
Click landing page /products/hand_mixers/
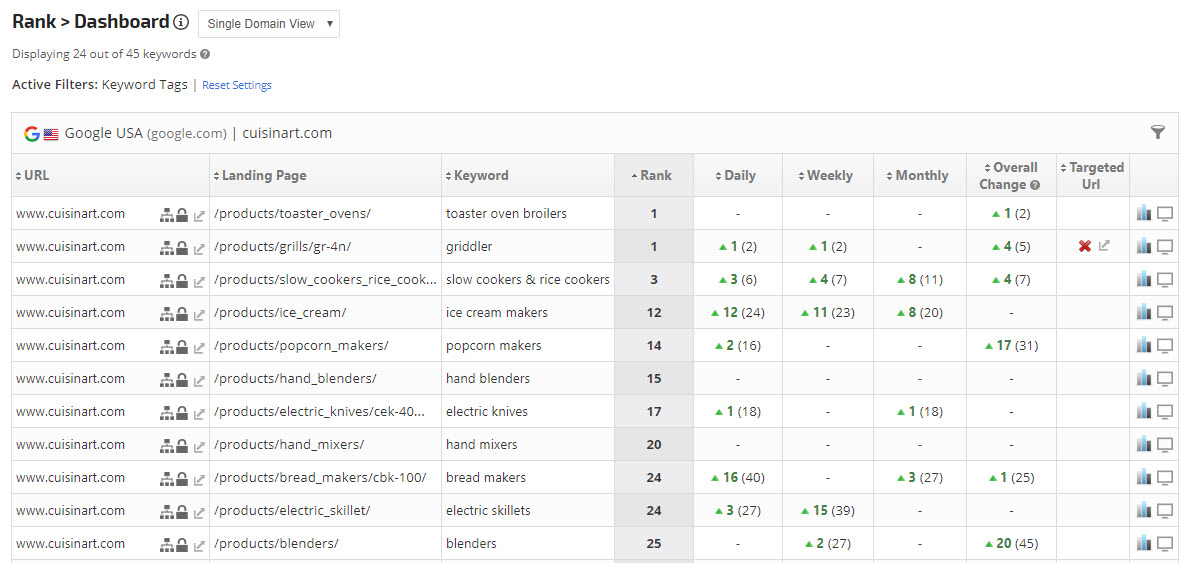click(x=289, y=445)
